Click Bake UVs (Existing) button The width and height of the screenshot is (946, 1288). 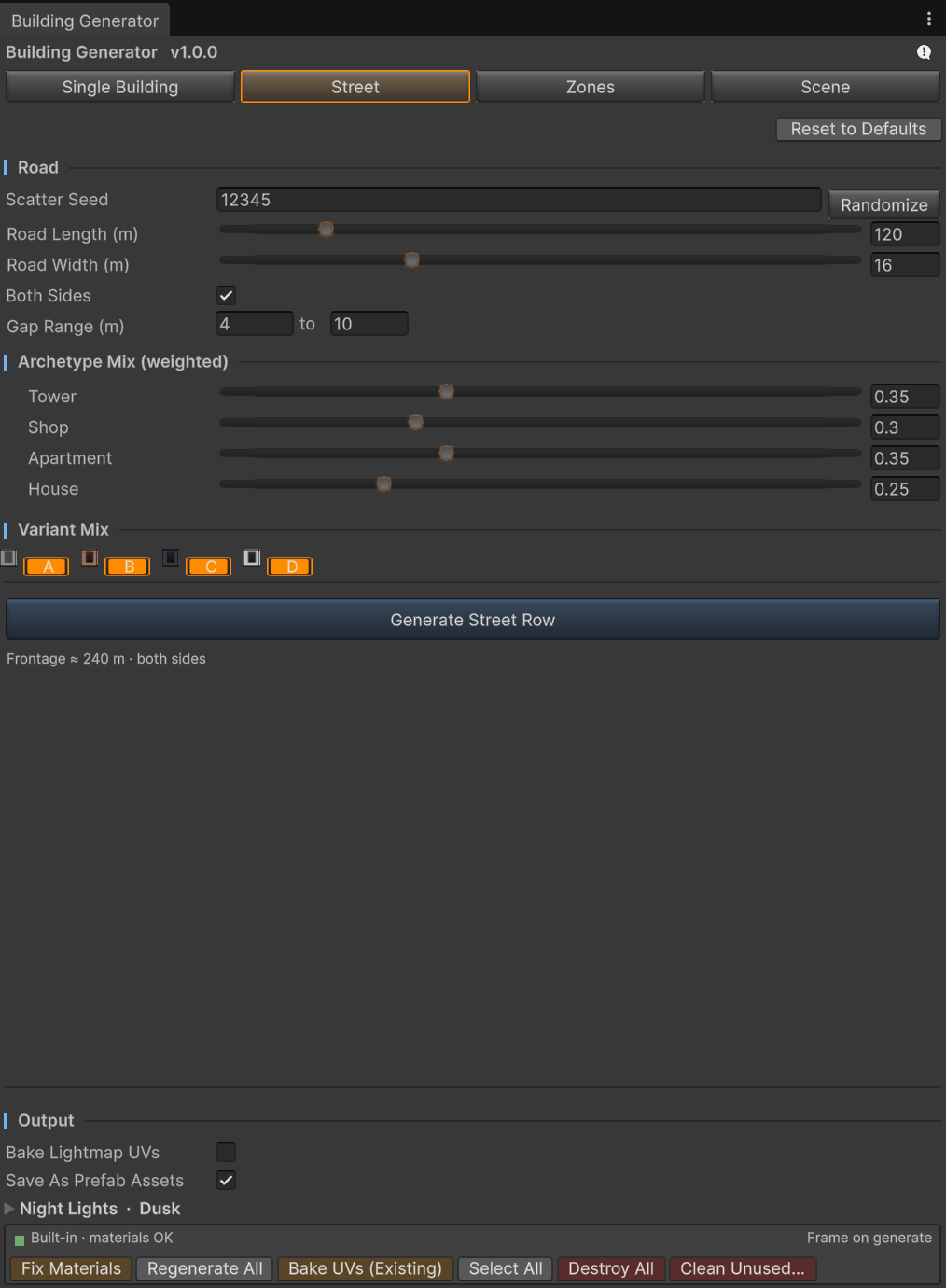coord(365,1268)
